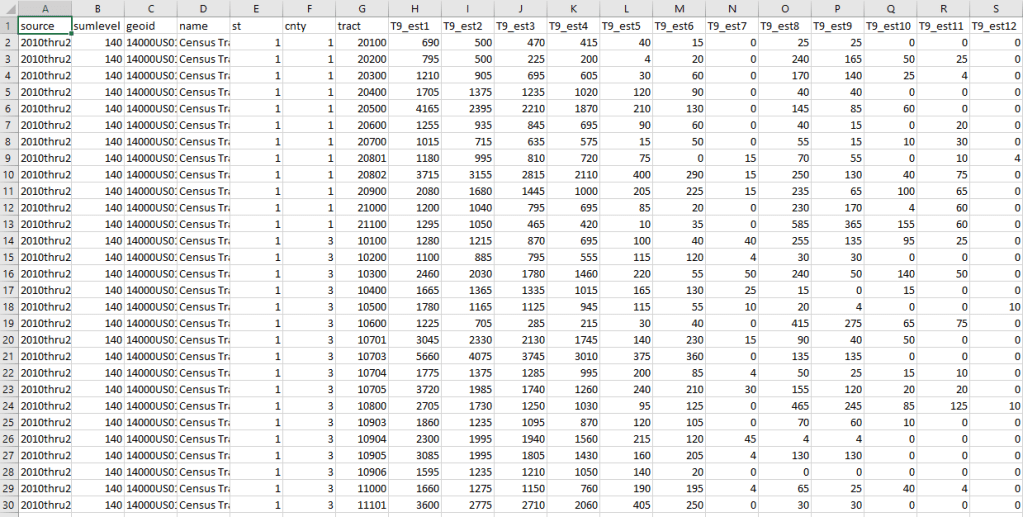Select the 'T9_est1' header cell

coord(413,25)
